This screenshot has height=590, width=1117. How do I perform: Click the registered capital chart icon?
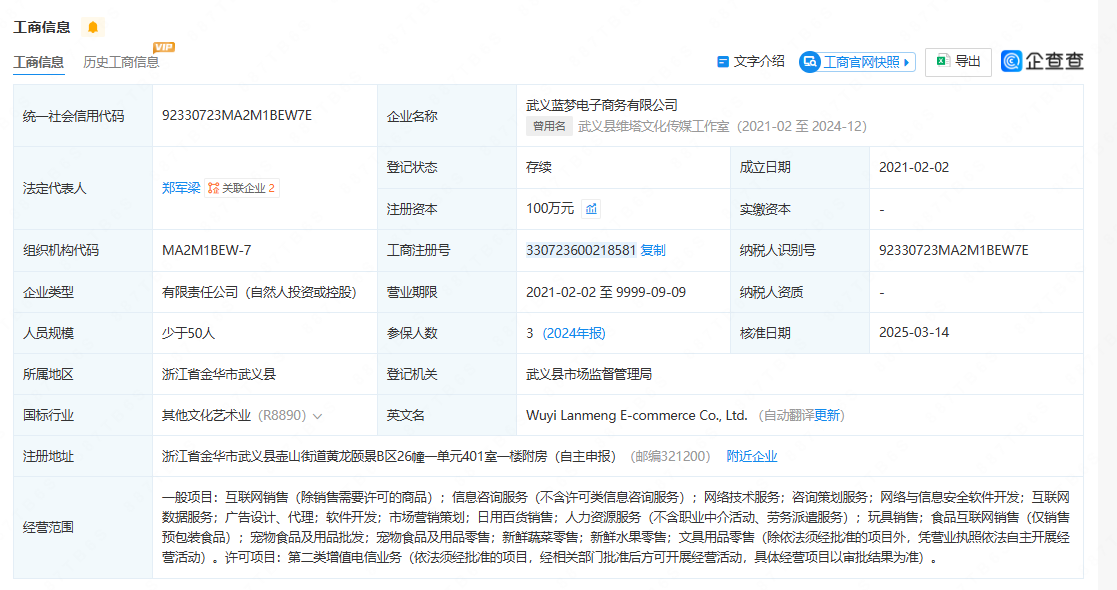591,209
